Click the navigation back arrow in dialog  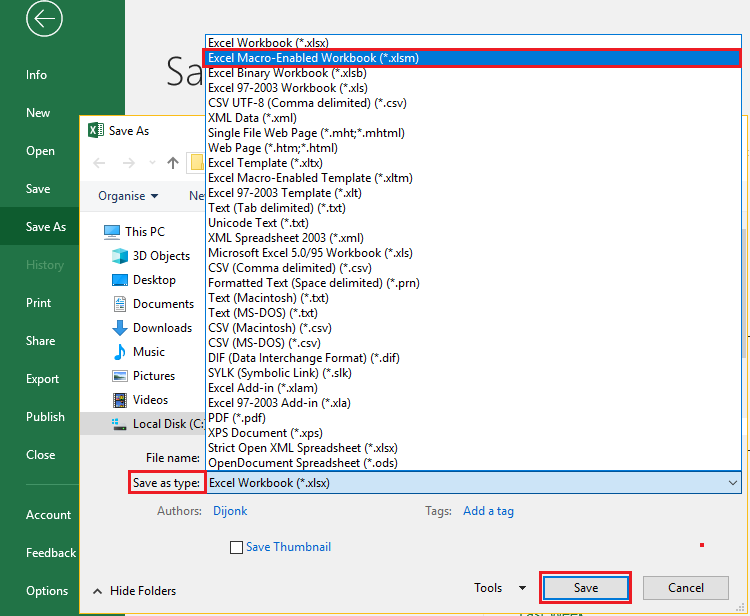(99, 163)
